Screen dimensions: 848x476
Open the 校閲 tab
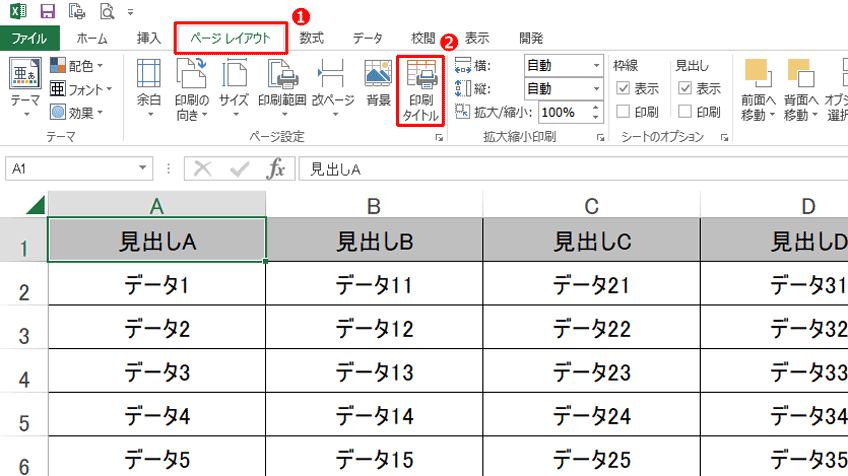tap(423, 38)
